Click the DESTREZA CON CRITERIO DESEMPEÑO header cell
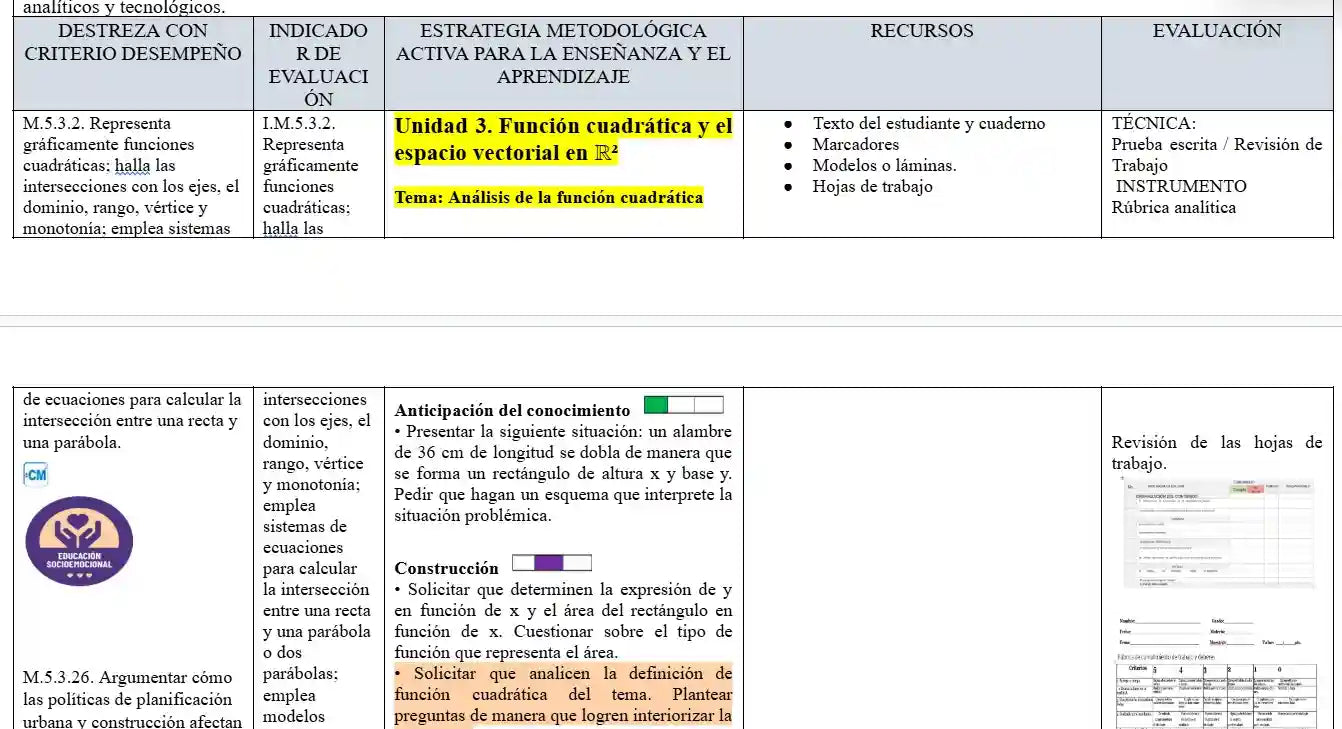 point(132,42)
